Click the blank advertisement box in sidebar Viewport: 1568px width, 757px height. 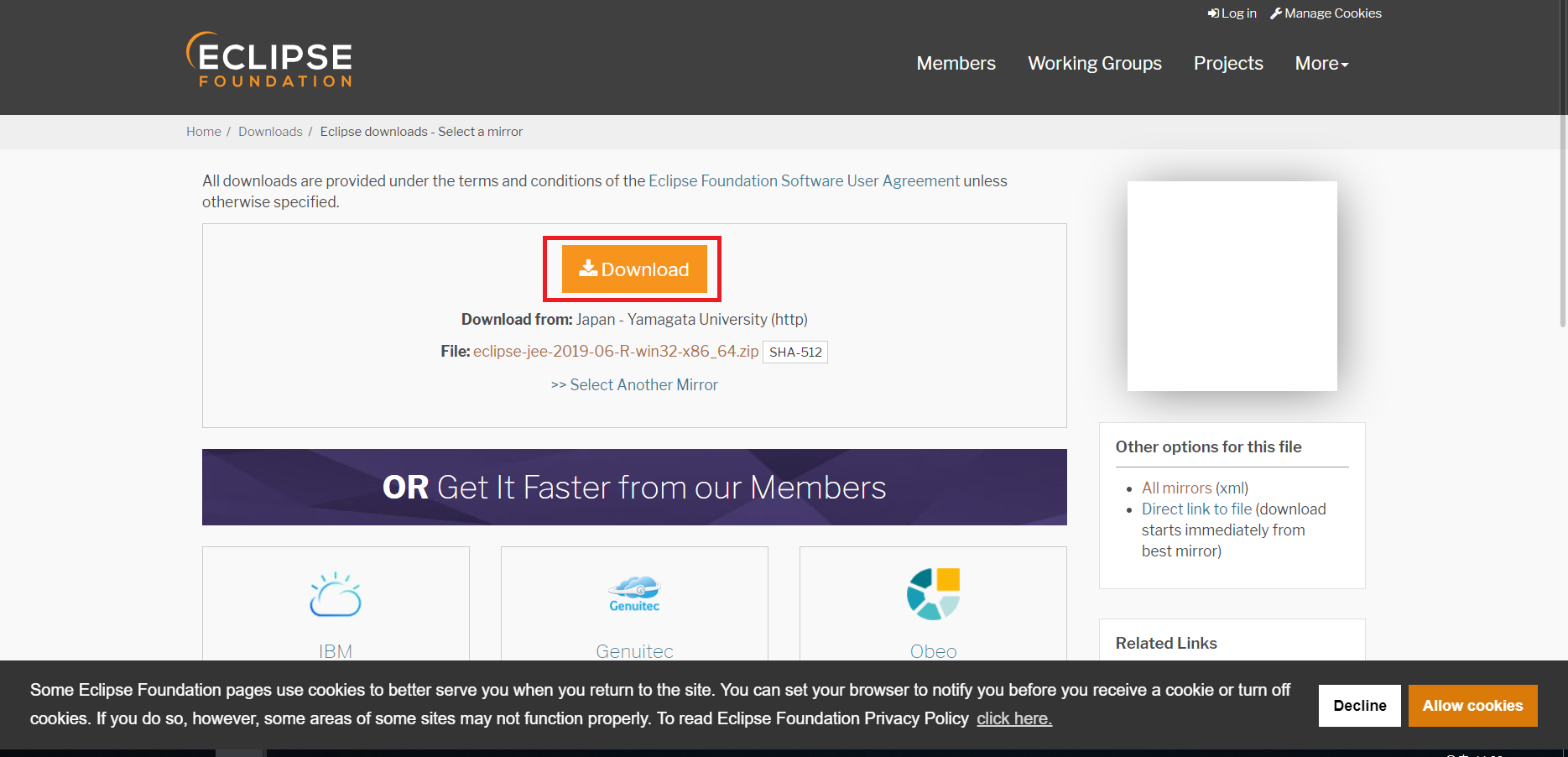pos(1232,286)
